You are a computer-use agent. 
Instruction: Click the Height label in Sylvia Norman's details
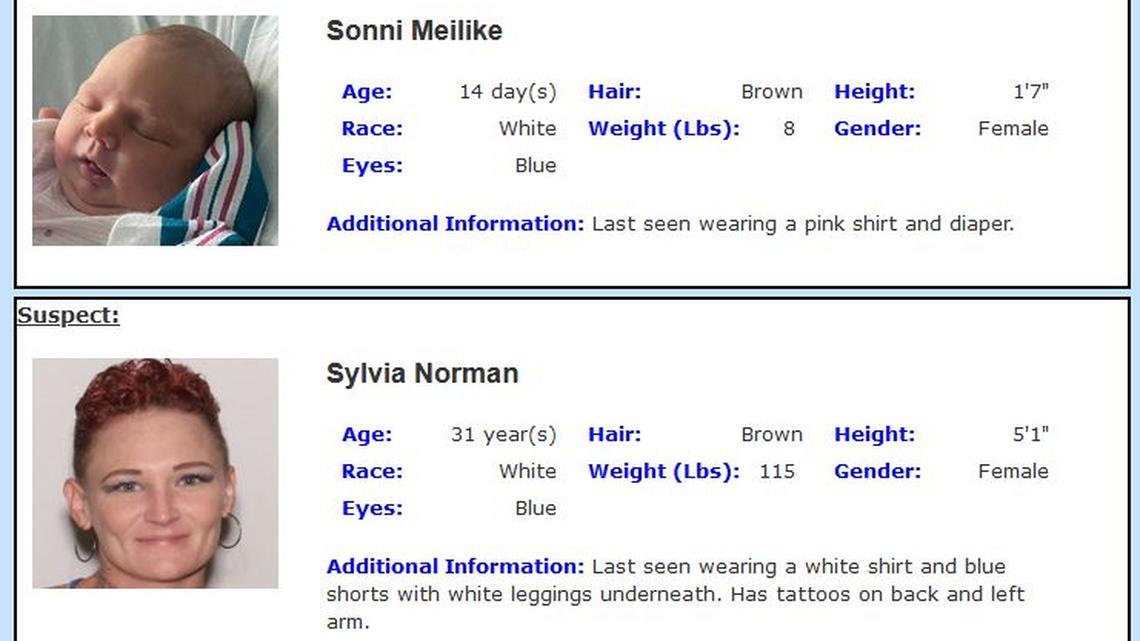874,435
